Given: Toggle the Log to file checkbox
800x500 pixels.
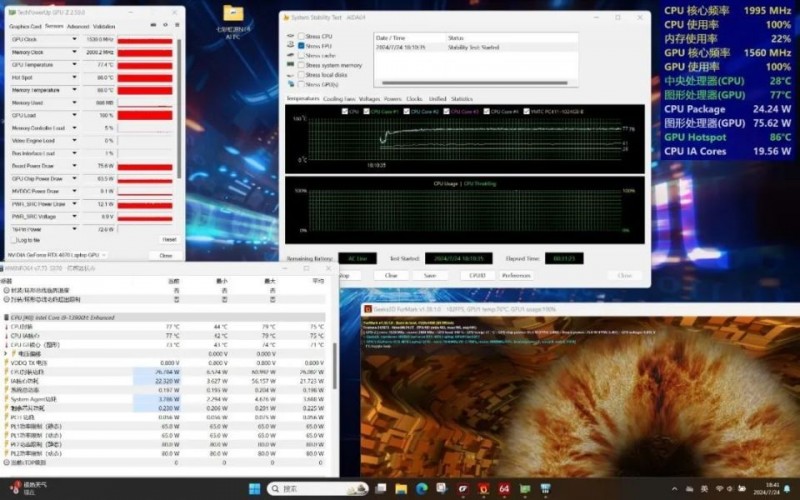Looking at the screenshot, I should [x=13, y=240].
